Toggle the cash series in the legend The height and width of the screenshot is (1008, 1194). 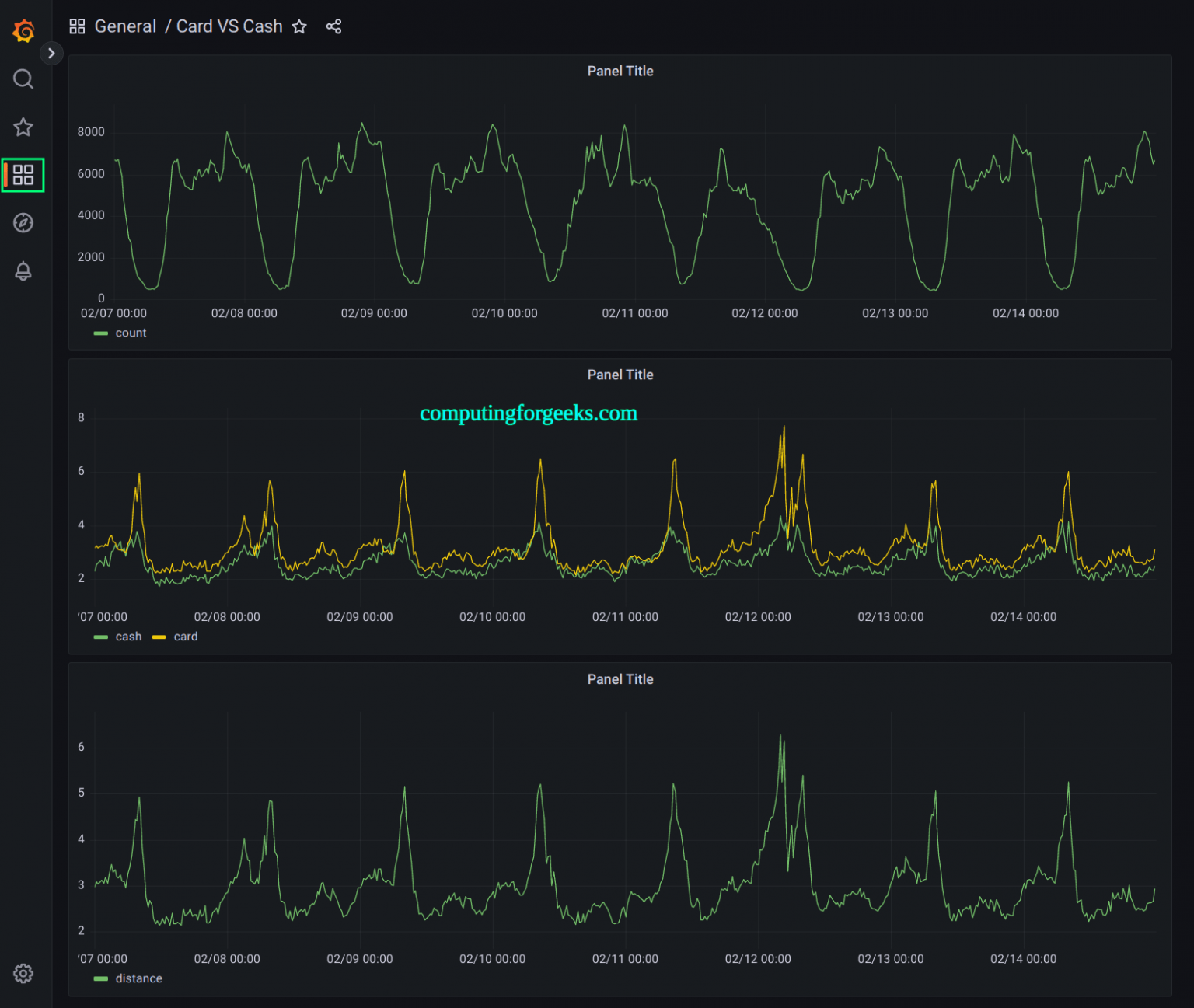(128, 637)
